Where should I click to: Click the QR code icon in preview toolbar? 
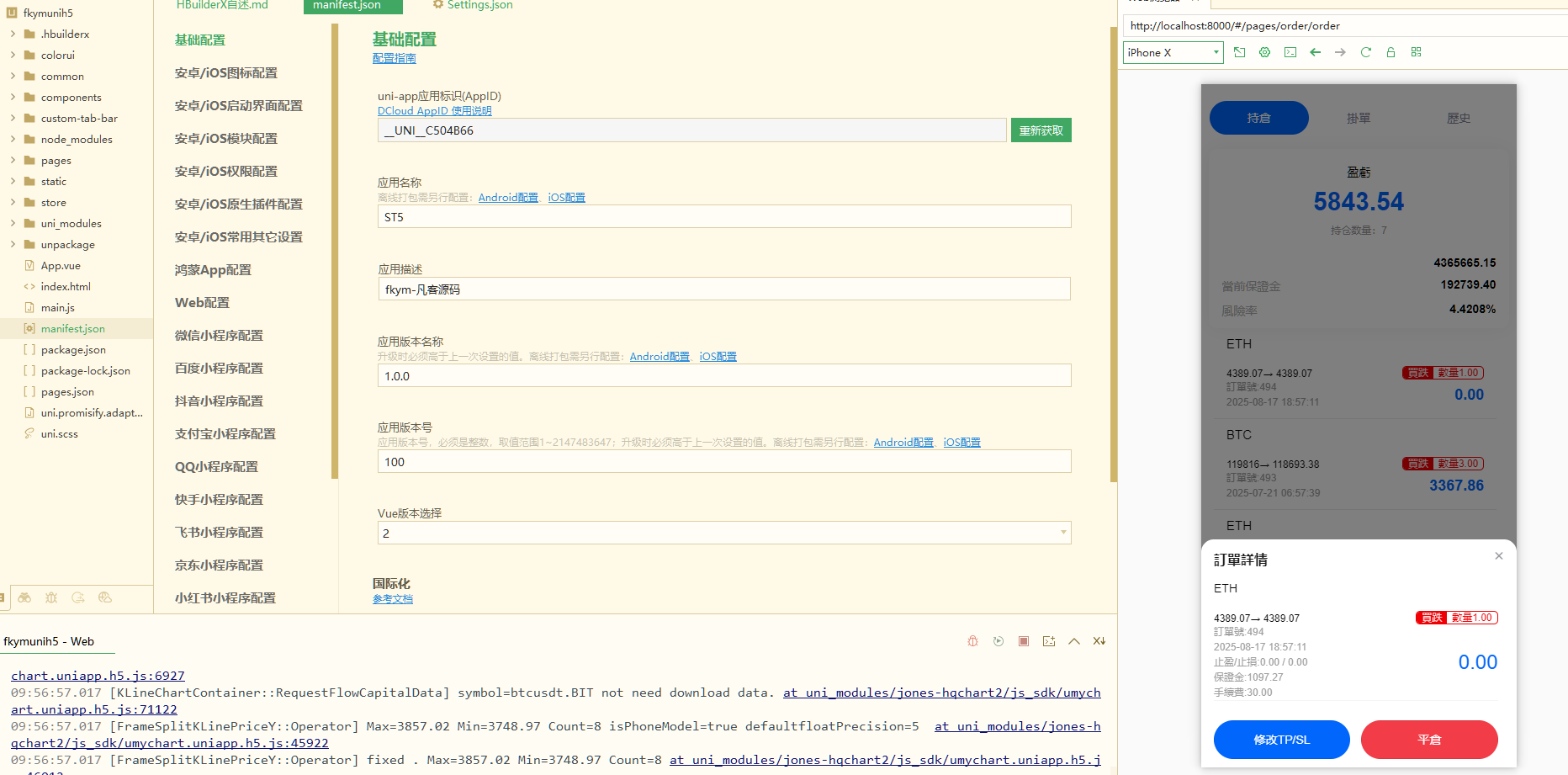point(1416,52)
